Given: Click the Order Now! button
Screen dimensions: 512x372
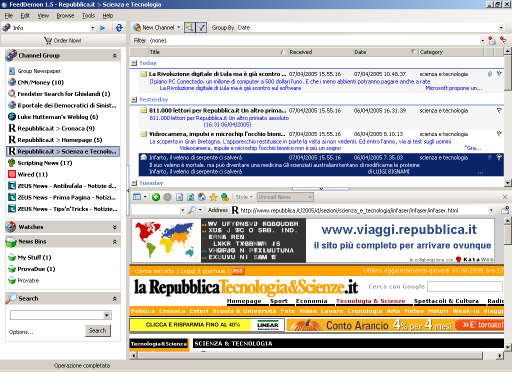Looking at the screenshot, I should 63,40.
